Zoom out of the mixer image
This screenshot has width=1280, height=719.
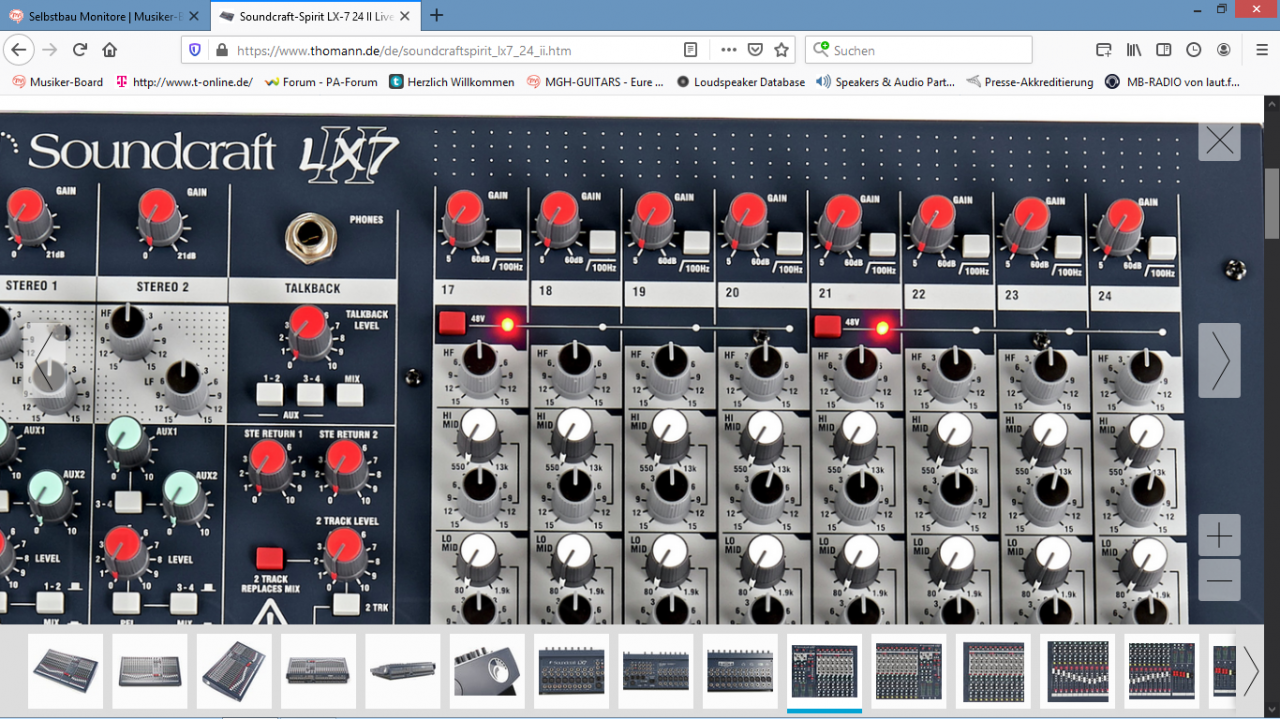click(x=1220, y=580)
